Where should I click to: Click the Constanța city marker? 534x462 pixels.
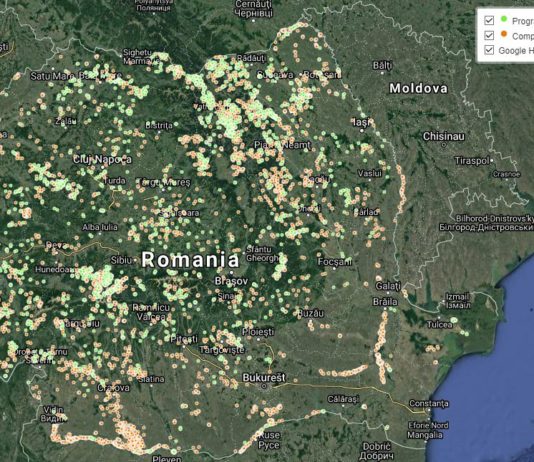pyautogui.click(x=429, y=410)
